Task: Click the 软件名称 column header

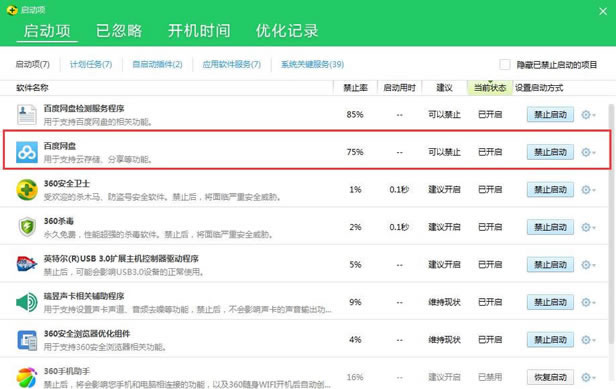Action: point(32,88)
